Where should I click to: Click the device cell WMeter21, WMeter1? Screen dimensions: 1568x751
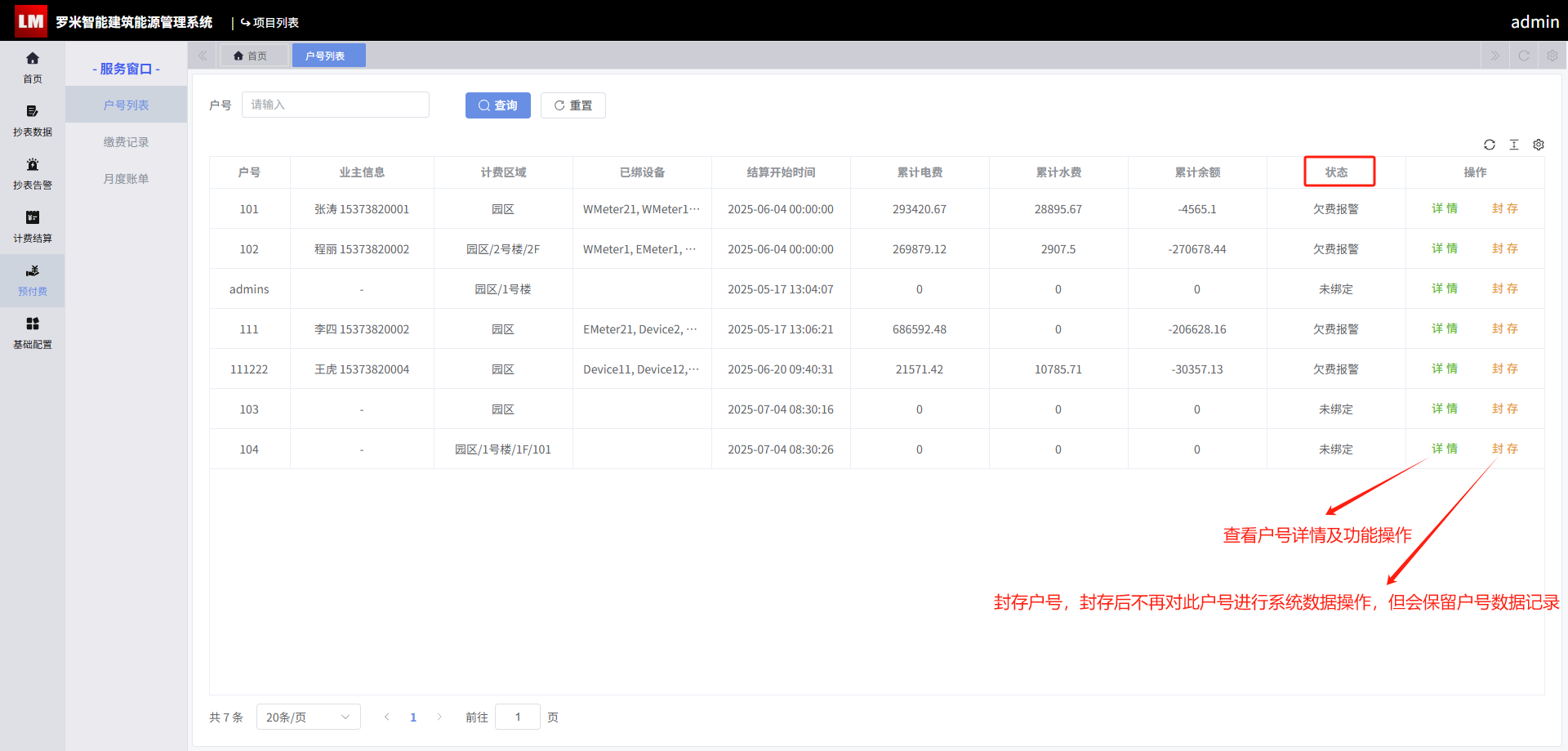click(641, 209)
